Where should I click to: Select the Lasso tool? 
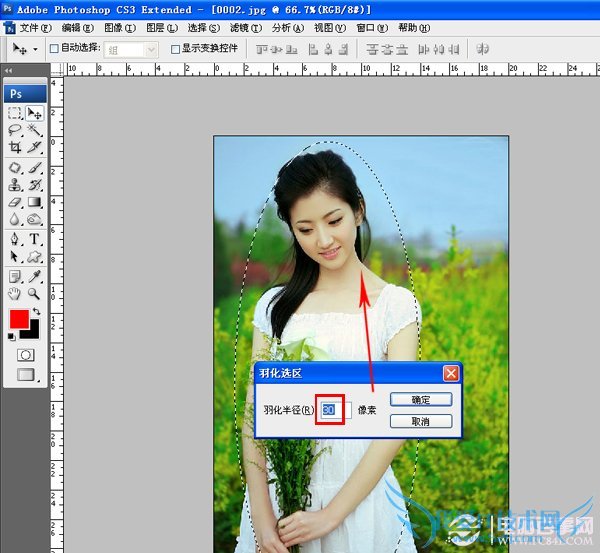(x=15, y=131)
